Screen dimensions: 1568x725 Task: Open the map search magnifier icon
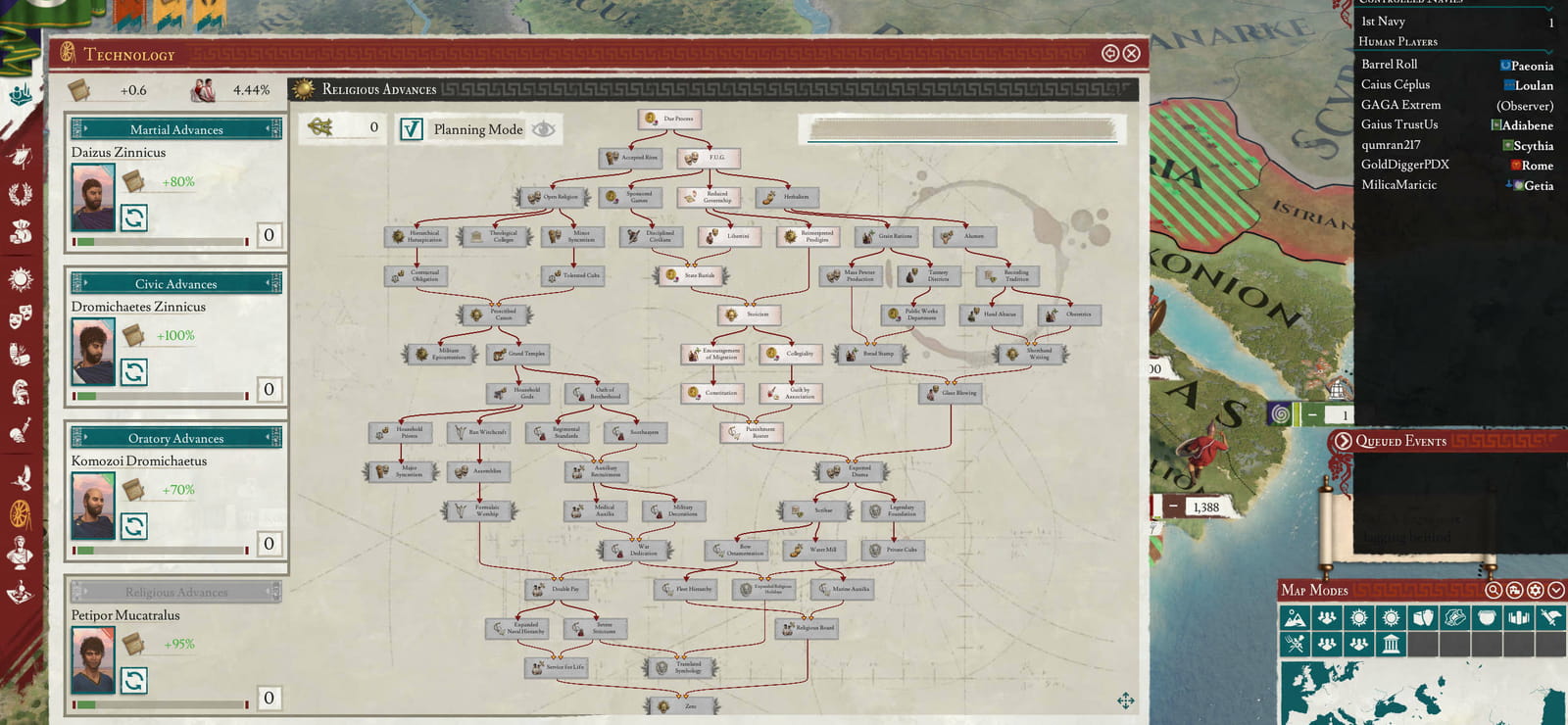(1494, 590)
